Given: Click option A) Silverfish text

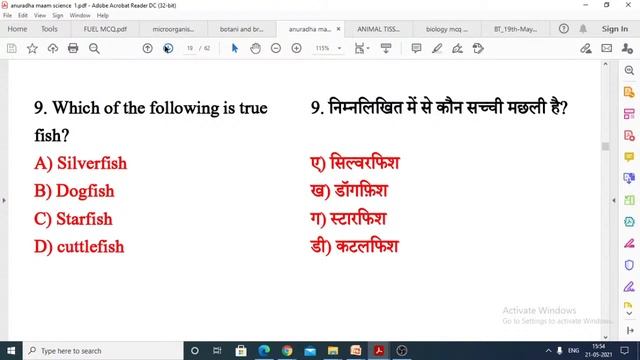Looking at the screenshot, I should pos(81,163).
